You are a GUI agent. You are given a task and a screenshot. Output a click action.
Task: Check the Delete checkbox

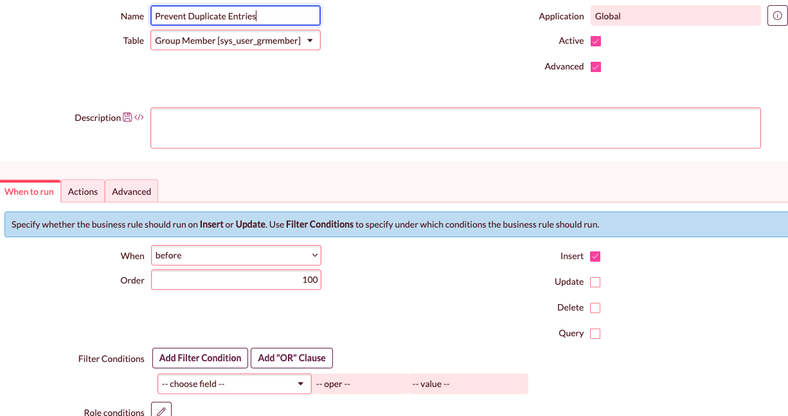596,308
